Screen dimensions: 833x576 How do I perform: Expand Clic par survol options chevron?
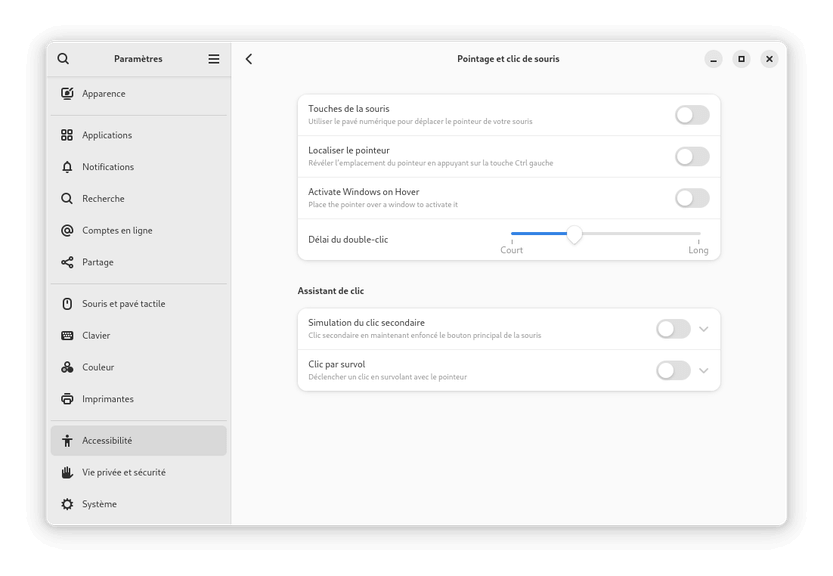704,370
